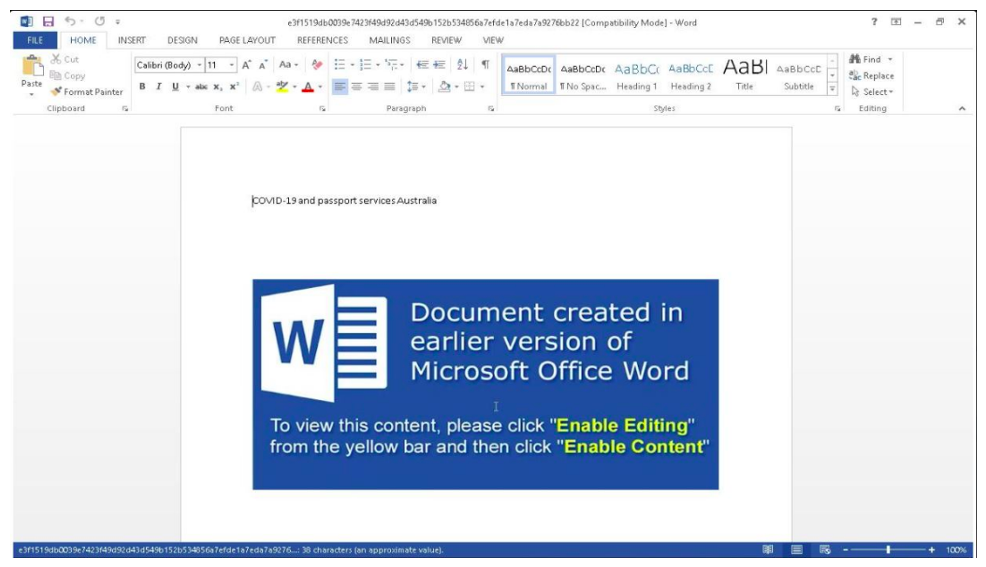
Task: Click the Redo icon
Action: point(99,21)
